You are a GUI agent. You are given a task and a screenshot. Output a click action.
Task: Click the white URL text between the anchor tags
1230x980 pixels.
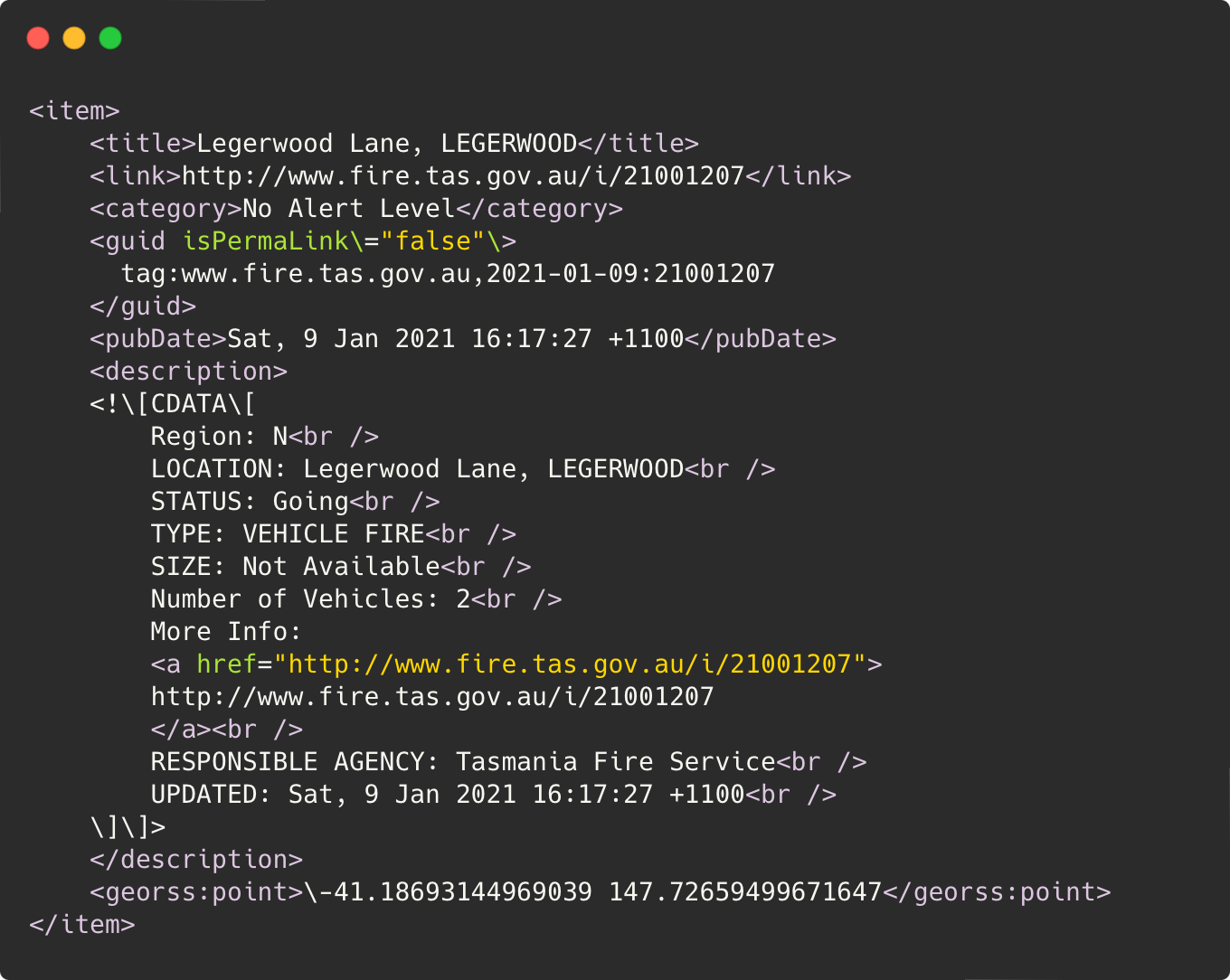[x=431, y=697]
